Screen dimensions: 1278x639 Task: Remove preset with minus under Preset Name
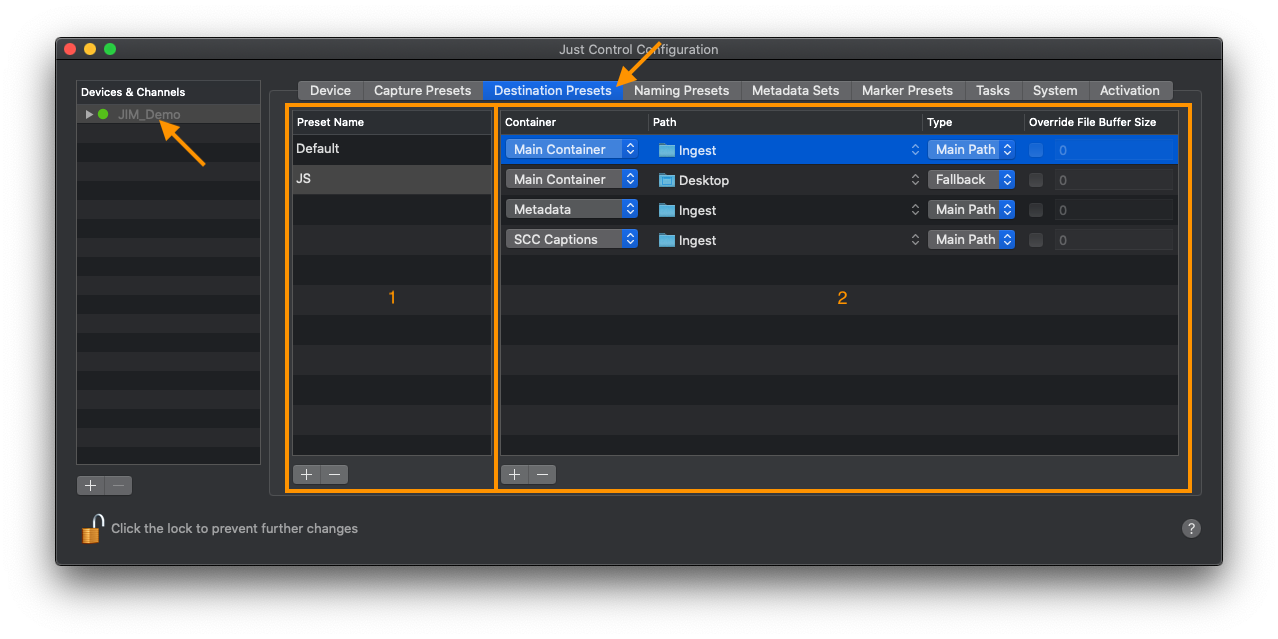click(334, 474)
